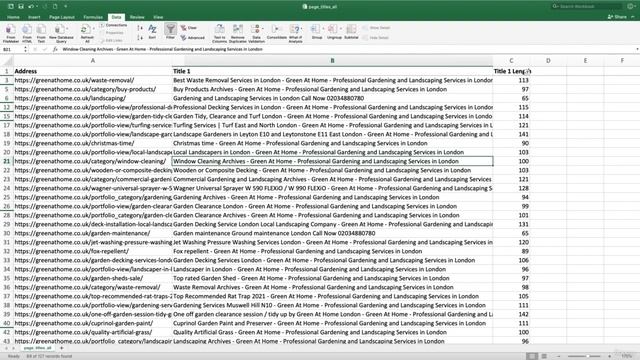This screenshot has width=640, height=360.
Task: Open the Page Layout tab
Action: [62, 17]
